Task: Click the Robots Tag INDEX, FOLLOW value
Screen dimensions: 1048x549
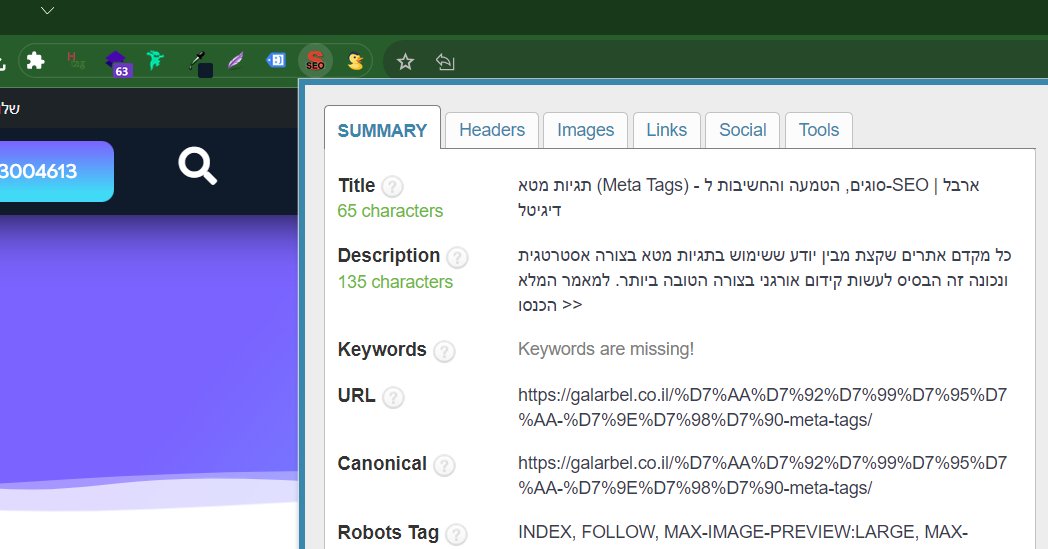Action: tap(743, 532)
